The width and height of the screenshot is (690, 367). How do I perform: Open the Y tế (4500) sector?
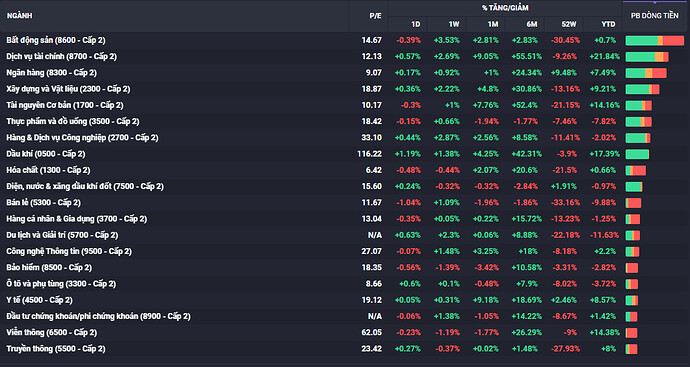(x=40, y=301)
